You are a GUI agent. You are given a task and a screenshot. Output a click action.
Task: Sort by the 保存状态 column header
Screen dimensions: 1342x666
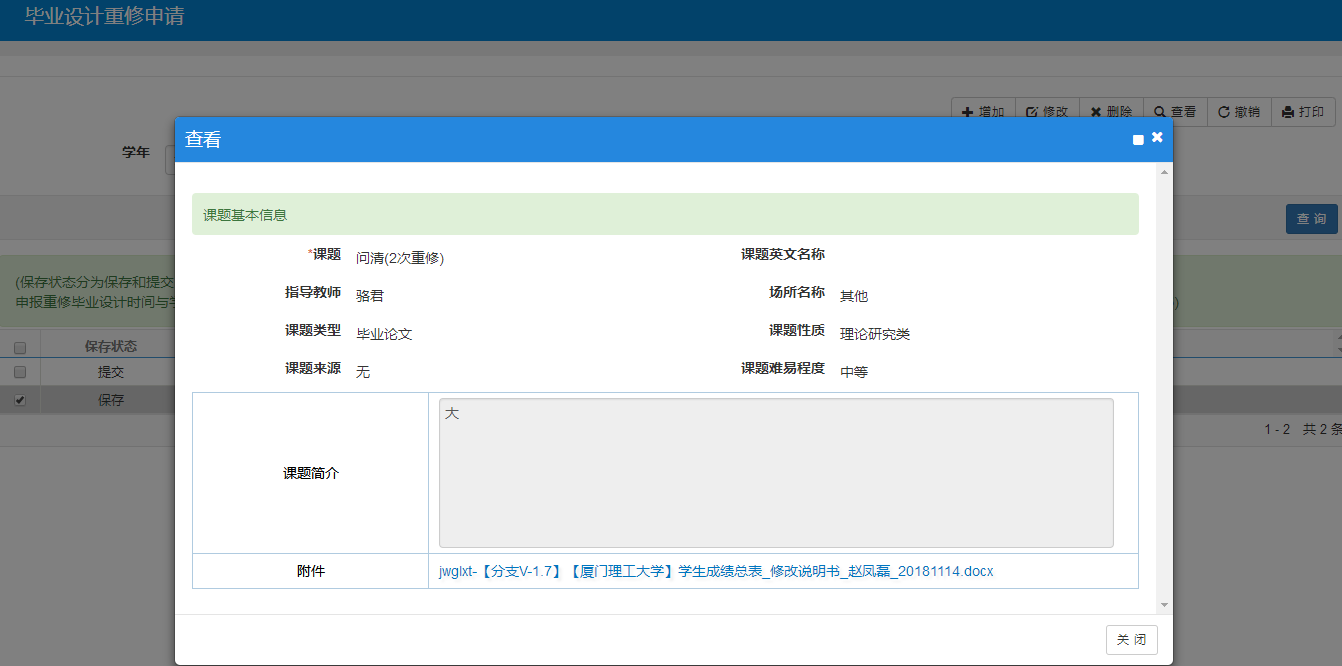tap(110, 346)
